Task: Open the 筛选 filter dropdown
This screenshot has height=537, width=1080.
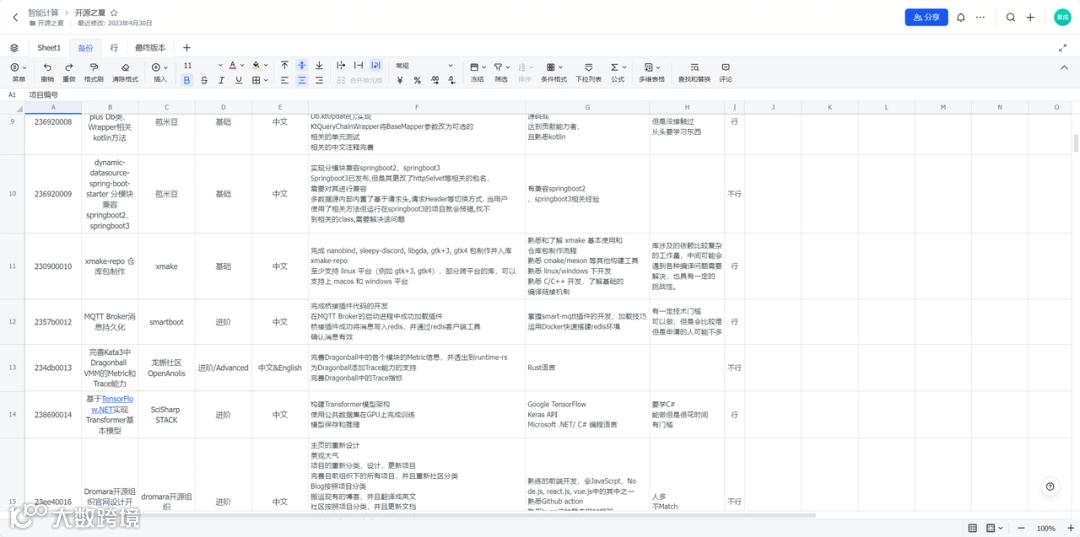Action: (501, 72)
